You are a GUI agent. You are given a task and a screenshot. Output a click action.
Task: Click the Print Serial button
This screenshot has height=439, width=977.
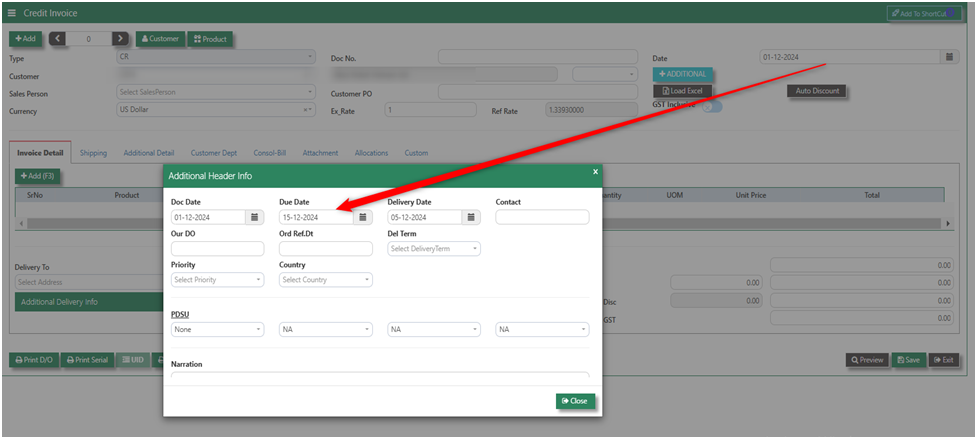tap(87, 360)
